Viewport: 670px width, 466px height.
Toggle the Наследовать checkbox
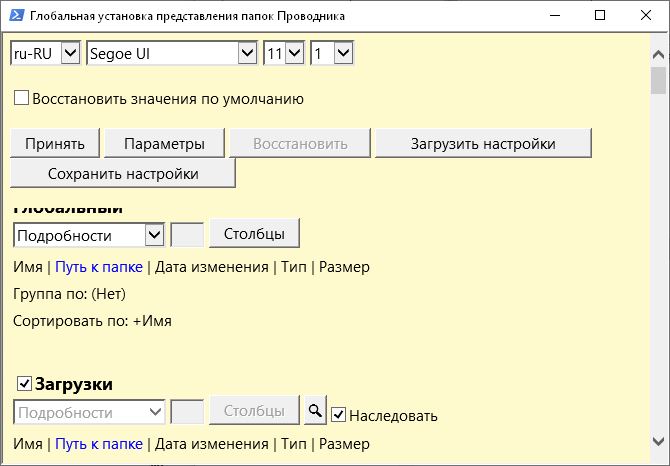[339, 415]
